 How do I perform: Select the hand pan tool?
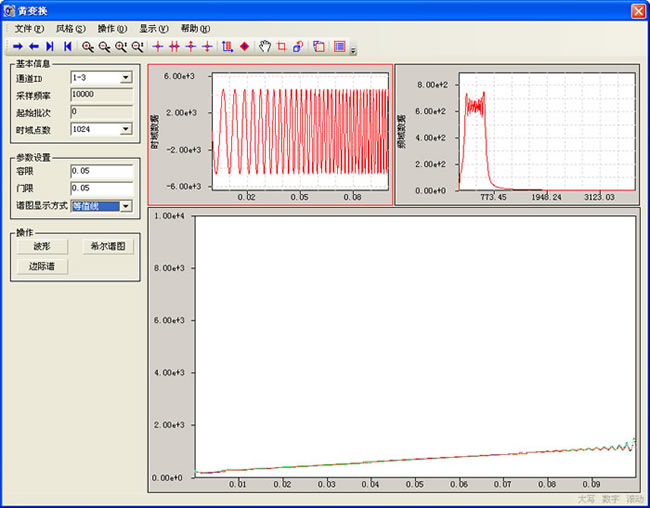pyautogui.click(x=265, y=46)
